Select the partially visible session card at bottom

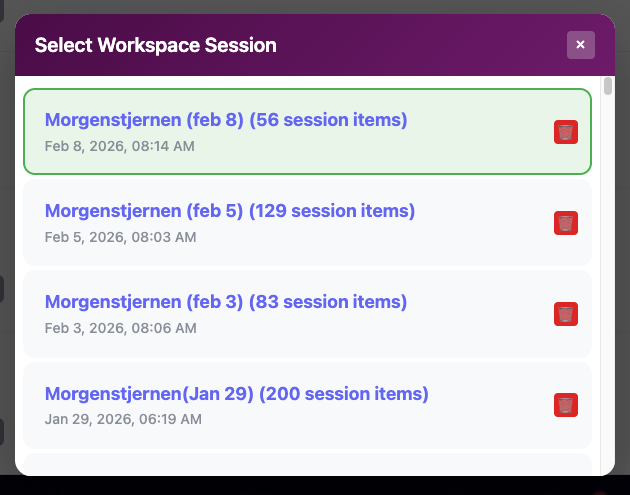coord(300,466)
